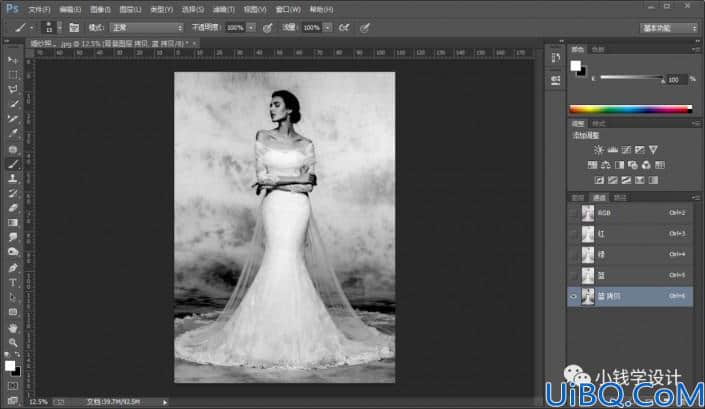
Task: Select the Eyedropper tool
Action: point(13,133)
